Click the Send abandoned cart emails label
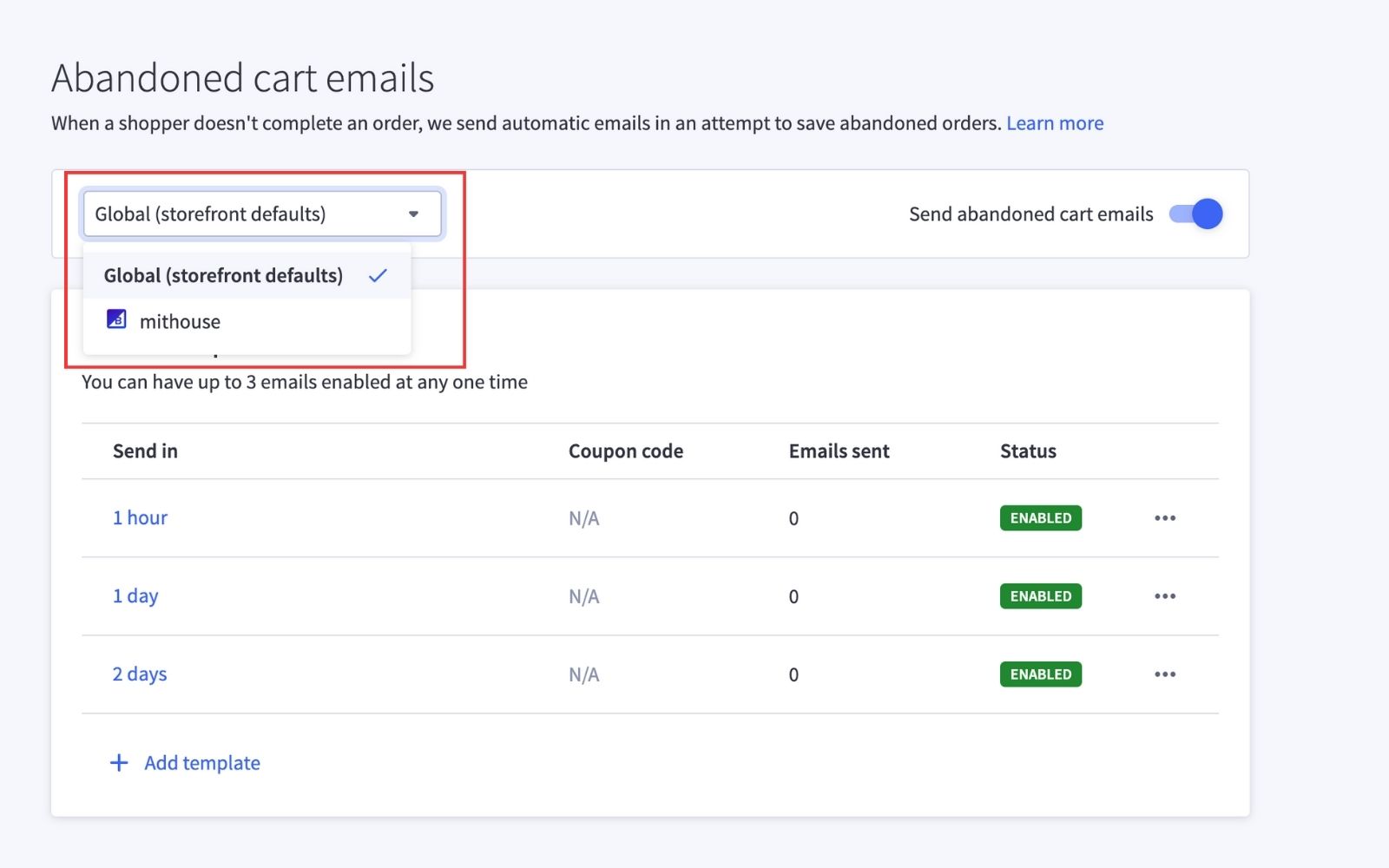Screen dimensions: 1389x868 click(1031, 214)
